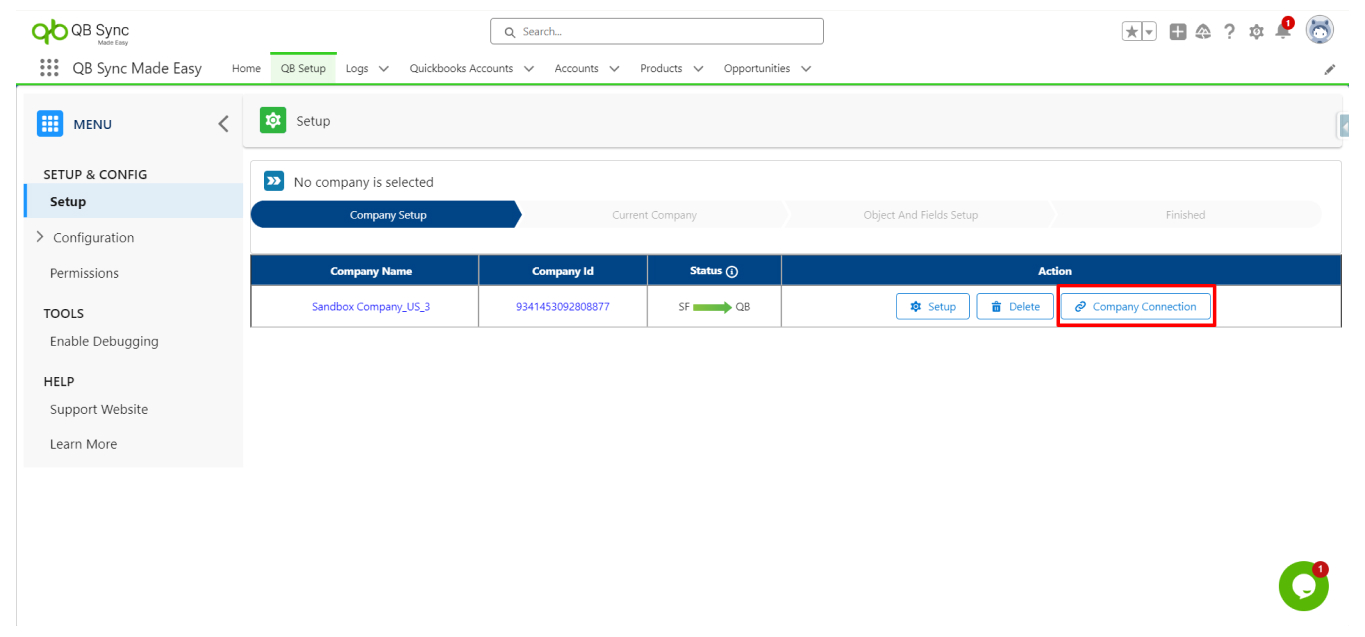Open Support Website link

tap(99, 409)
